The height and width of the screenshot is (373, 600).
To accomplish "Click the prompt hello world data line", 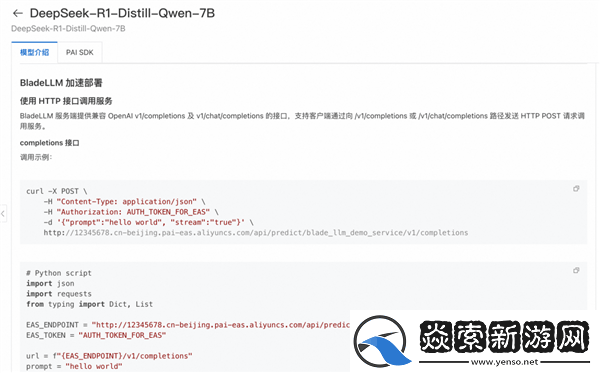I will tap(148, 222).
